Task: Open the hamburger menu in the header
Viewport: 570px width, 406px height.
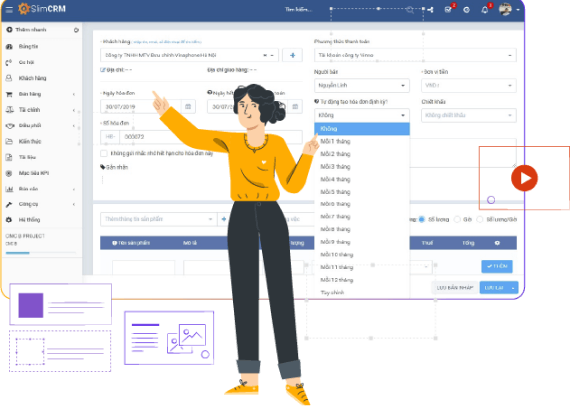Action: click(x=9, y=9)
